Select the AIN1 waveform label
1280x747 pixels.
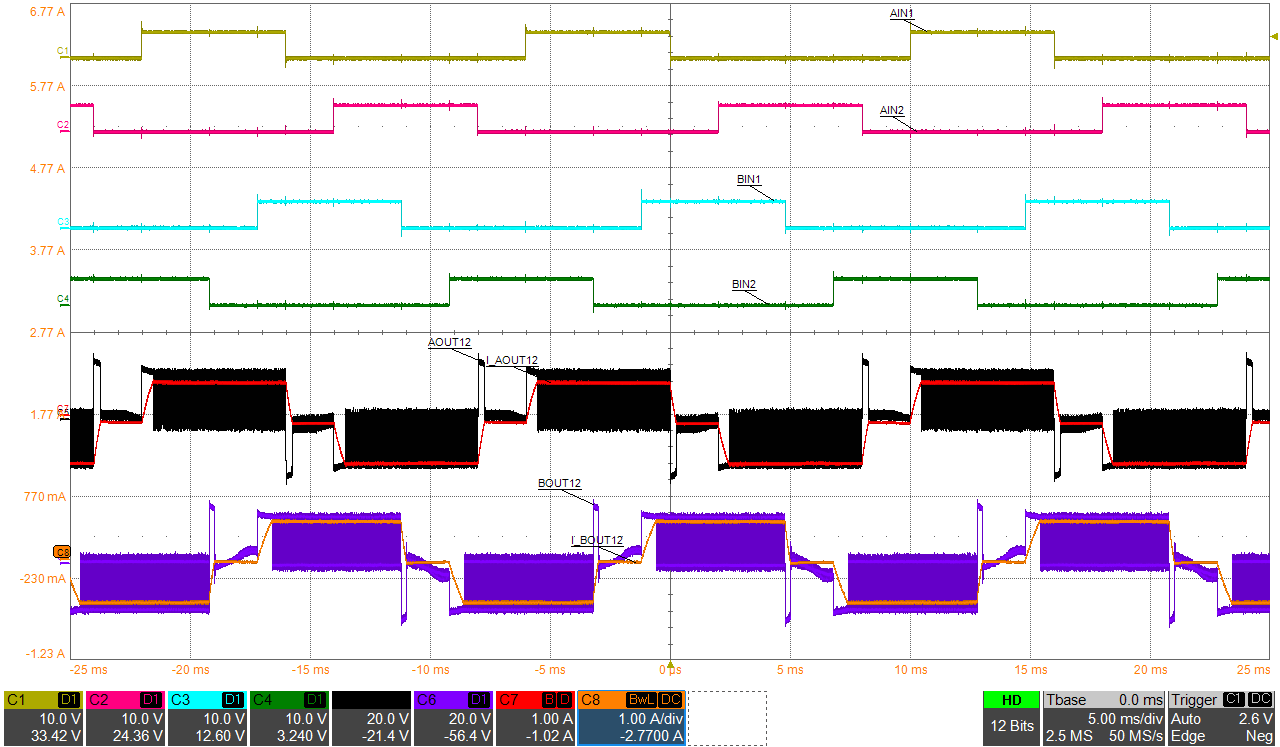[x=903, y=14]
